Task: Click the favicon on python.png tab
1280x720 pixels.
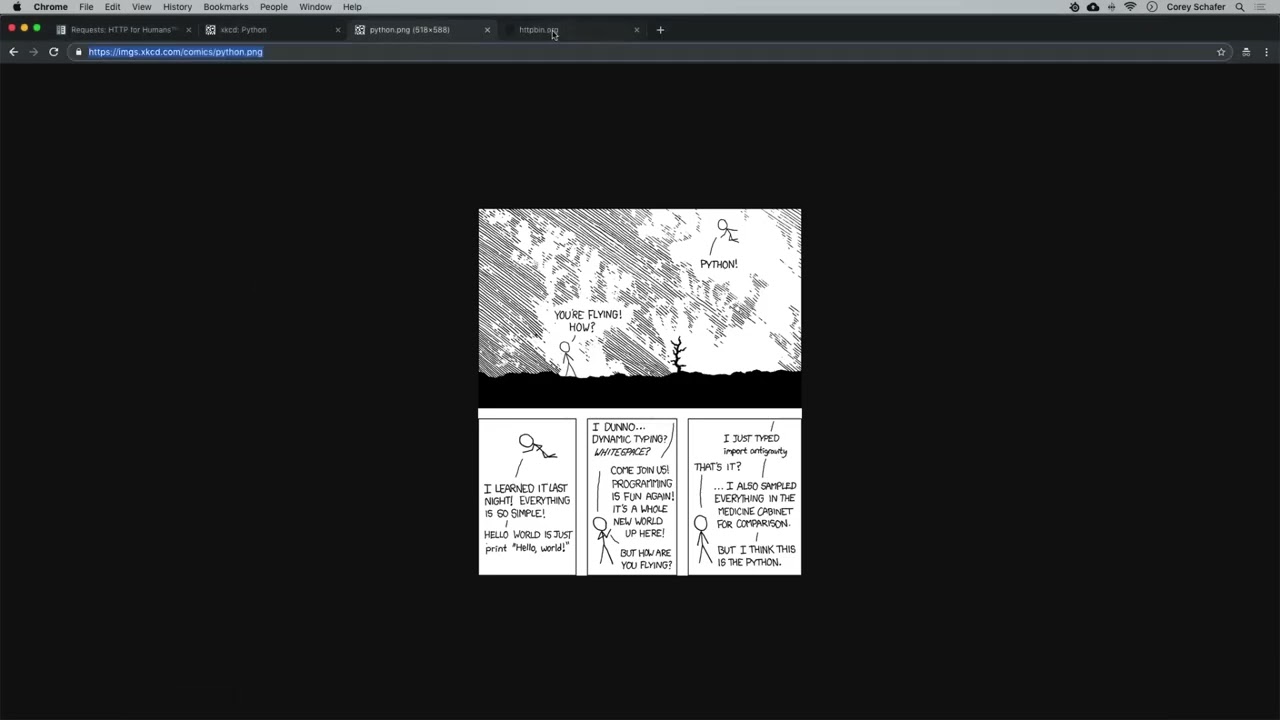Action: (360, 30)
